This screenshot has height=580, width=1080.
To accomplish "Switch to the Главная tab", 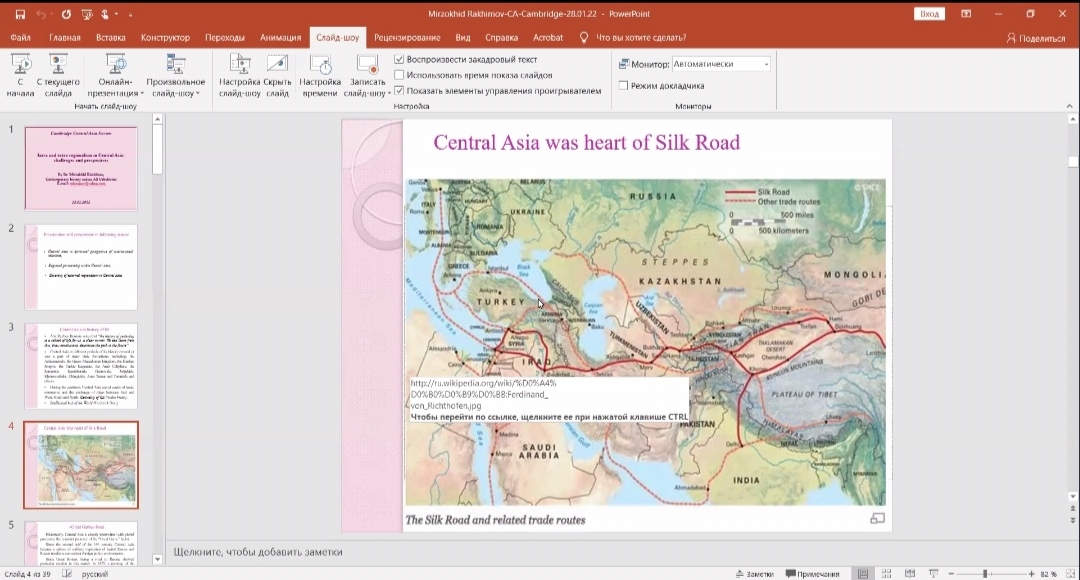I will 65,38.
